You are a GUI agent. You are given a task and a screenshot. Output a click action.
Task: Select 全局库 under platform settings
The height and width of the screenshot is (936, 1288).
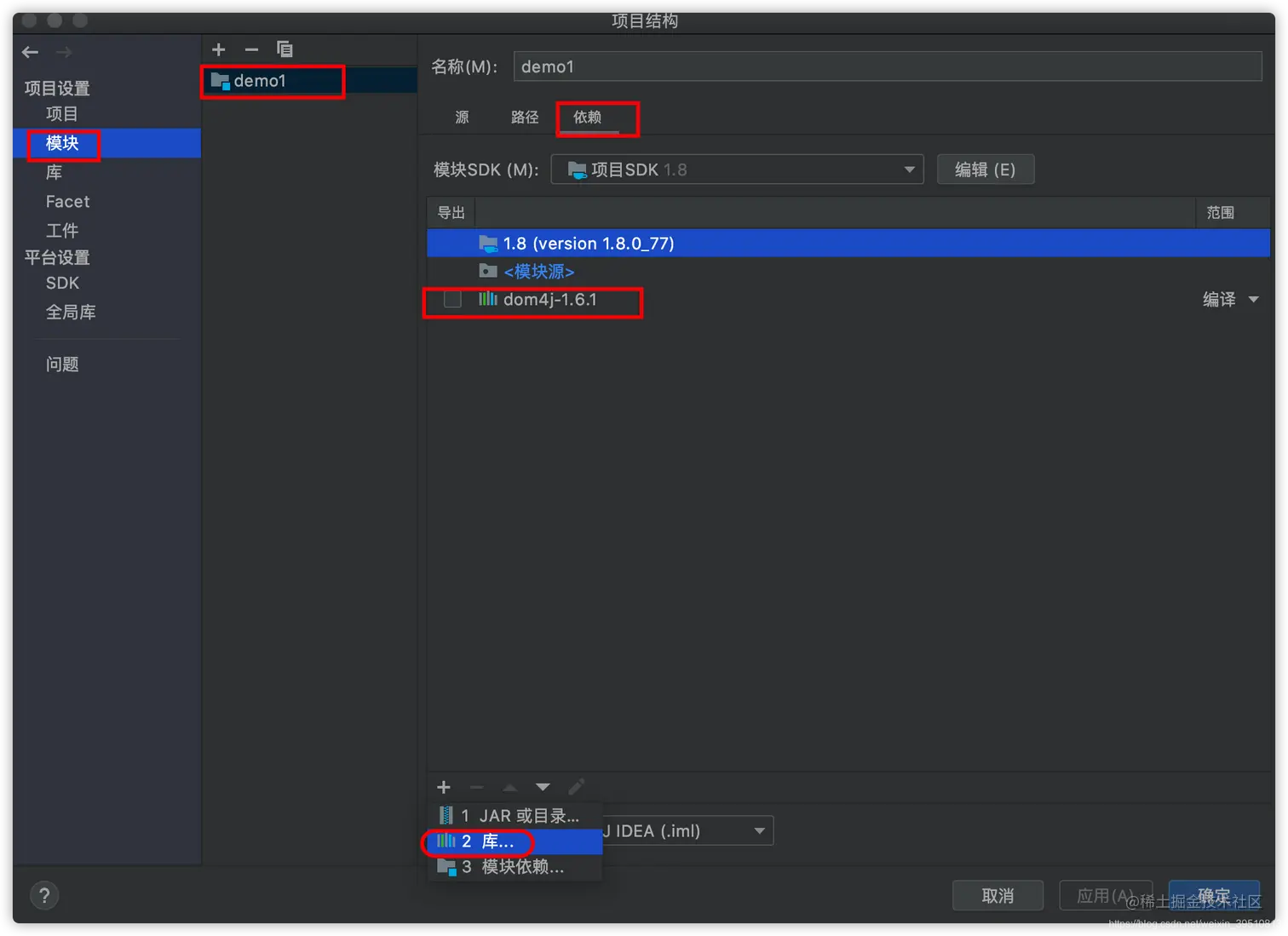[71, 313]
